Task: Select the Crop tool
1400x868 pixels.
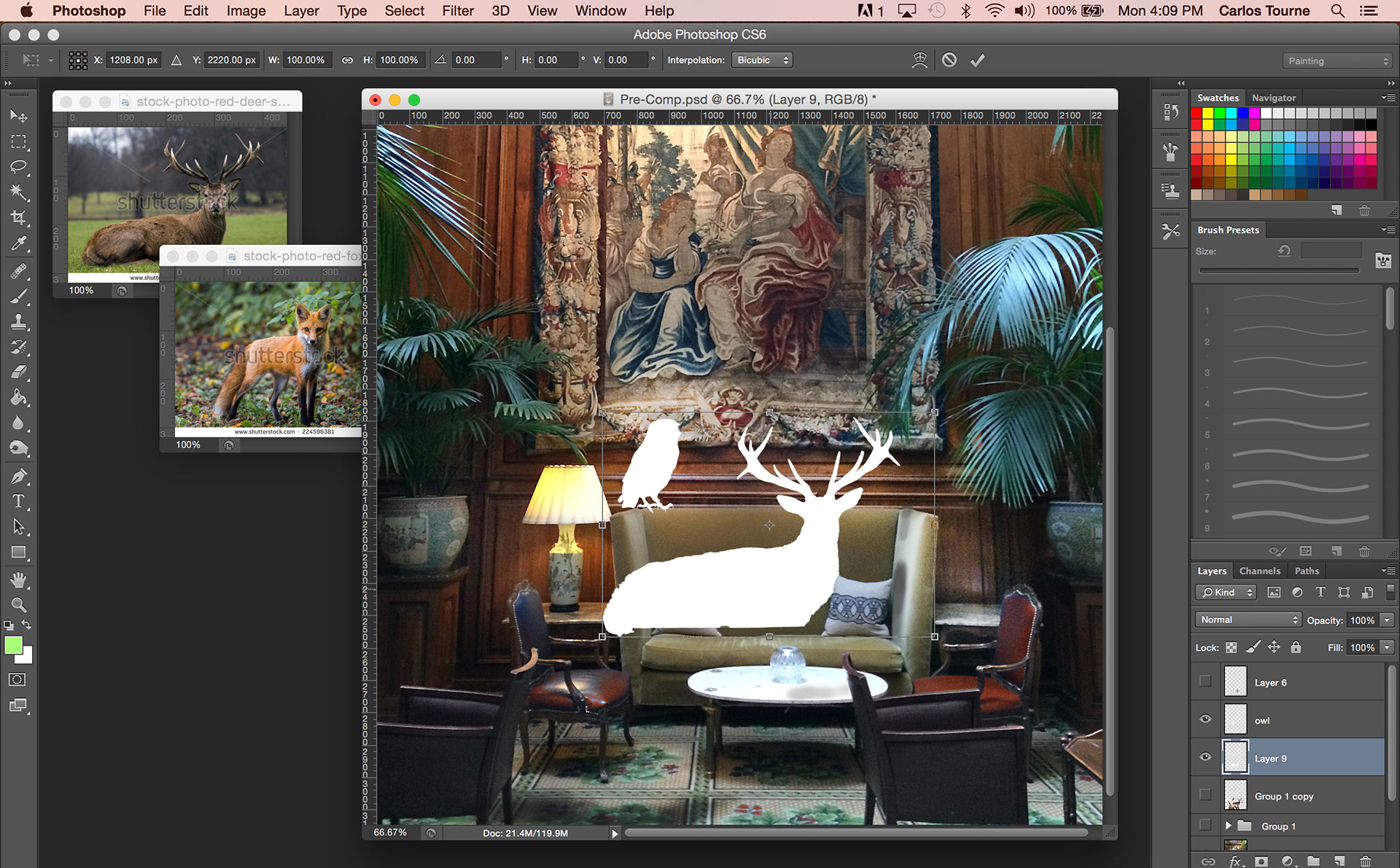Action: (x=18, y=217)
